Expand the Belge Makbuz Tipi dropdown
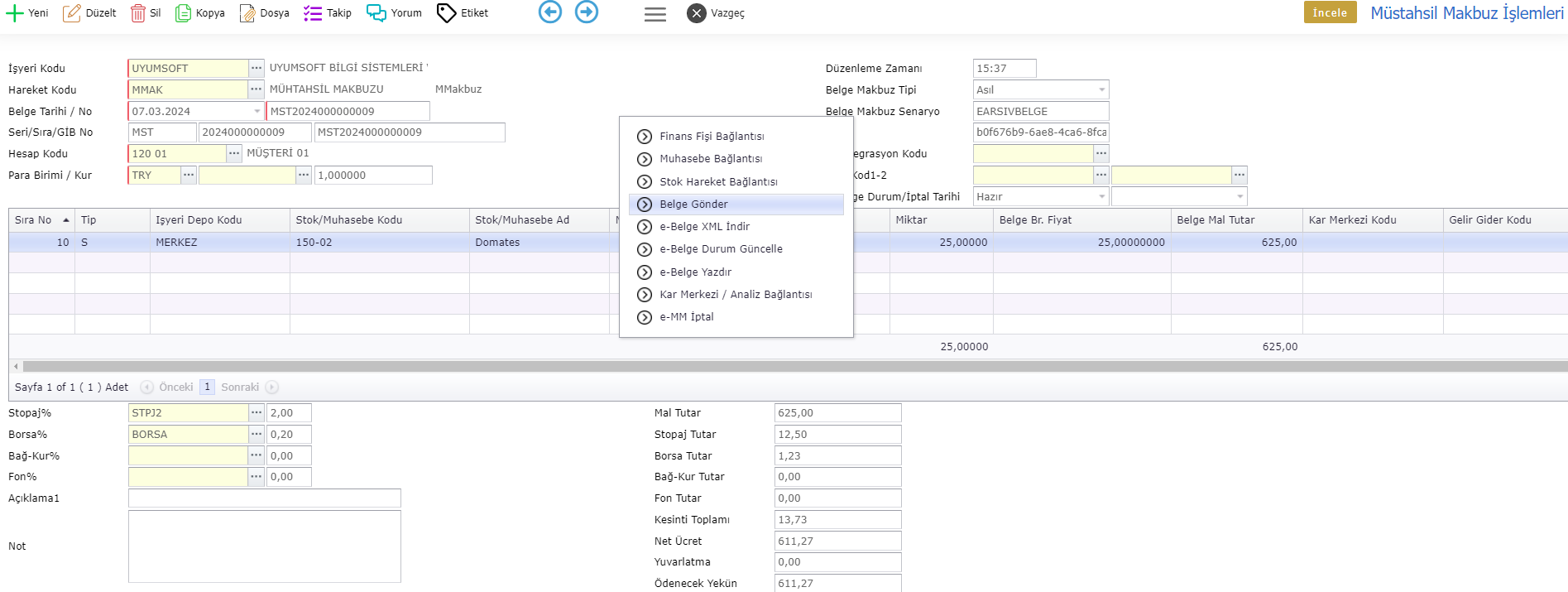The image size is (1568, 592). pos(1101,90)
